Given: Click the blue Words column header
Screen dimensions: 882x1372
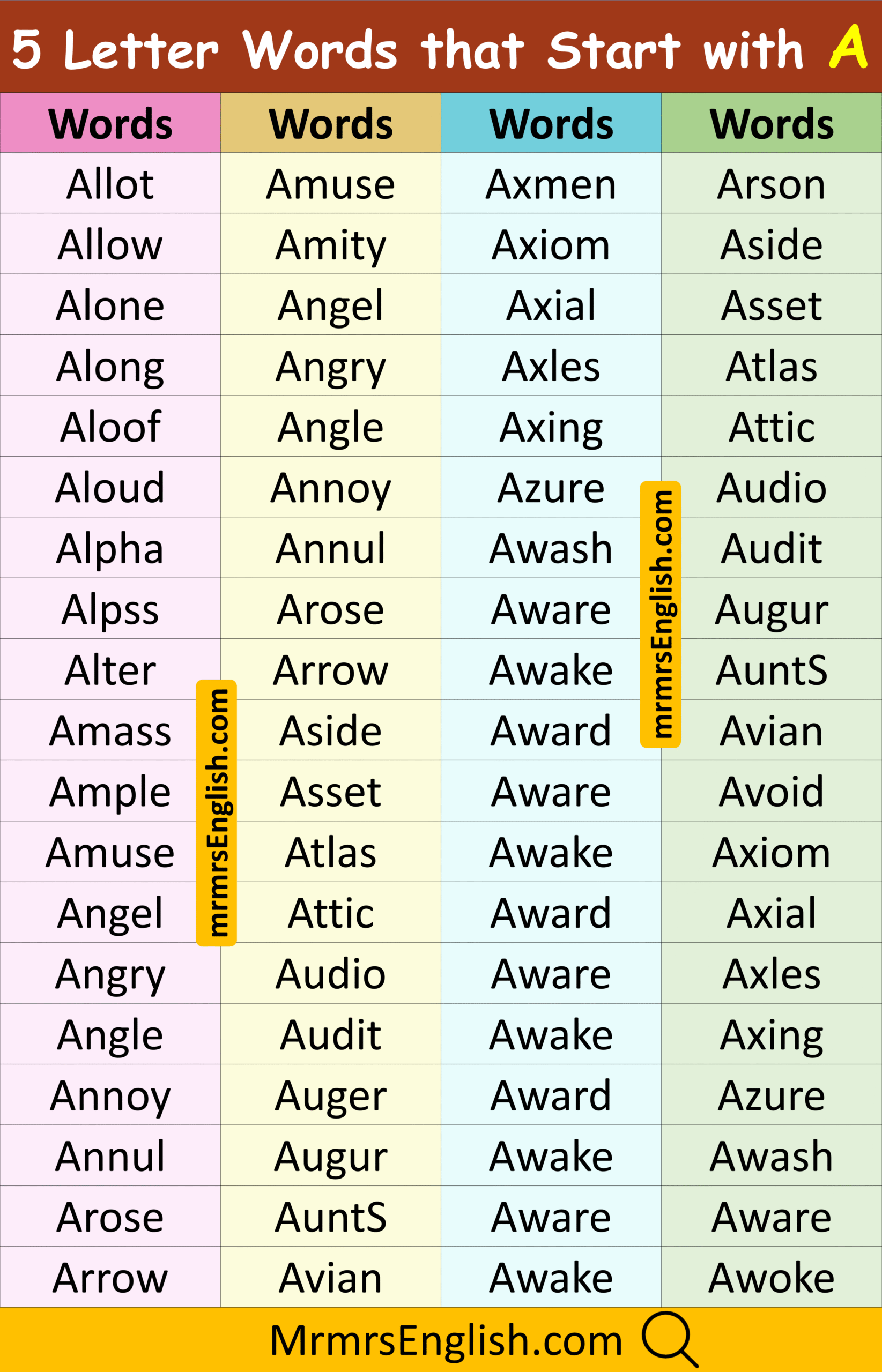Looking at the screenshot, I should coord(551,123).
